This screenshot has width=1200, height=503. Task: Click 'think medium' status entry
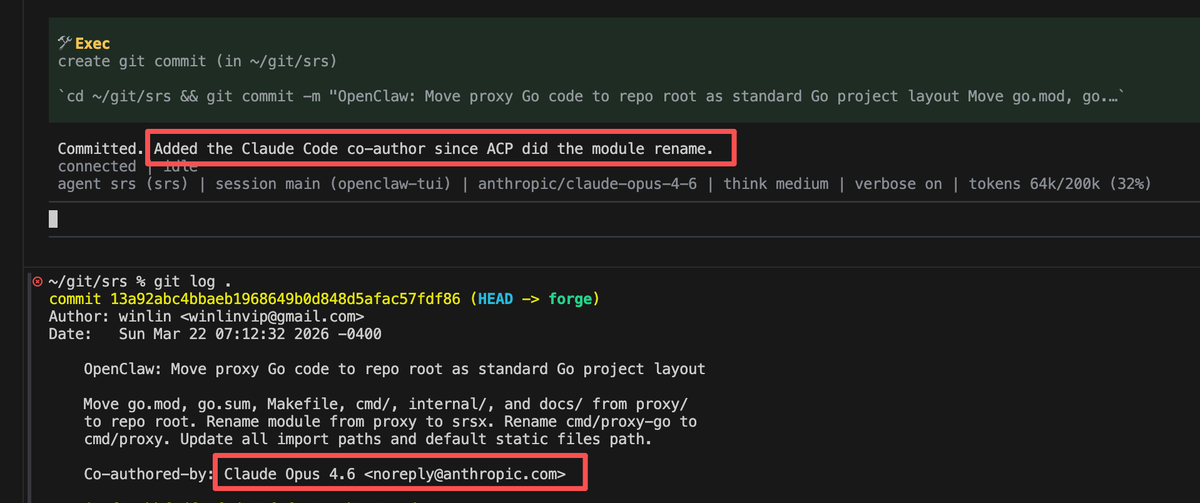[774, 184]
